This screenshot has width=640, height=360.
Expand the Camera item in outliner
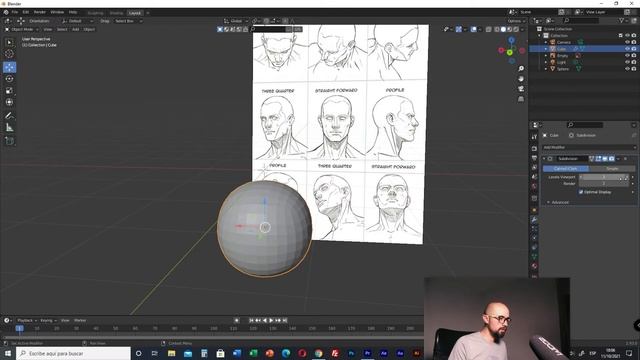click(x=546, y=42)
